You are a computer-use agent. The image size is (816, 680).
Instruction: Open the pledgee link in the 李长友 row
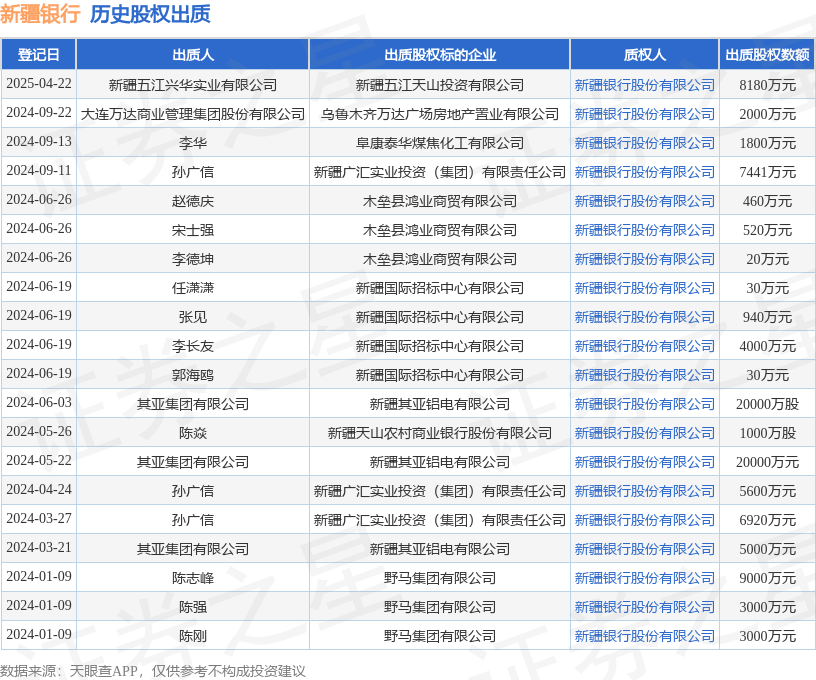click(x=644, y=346)
